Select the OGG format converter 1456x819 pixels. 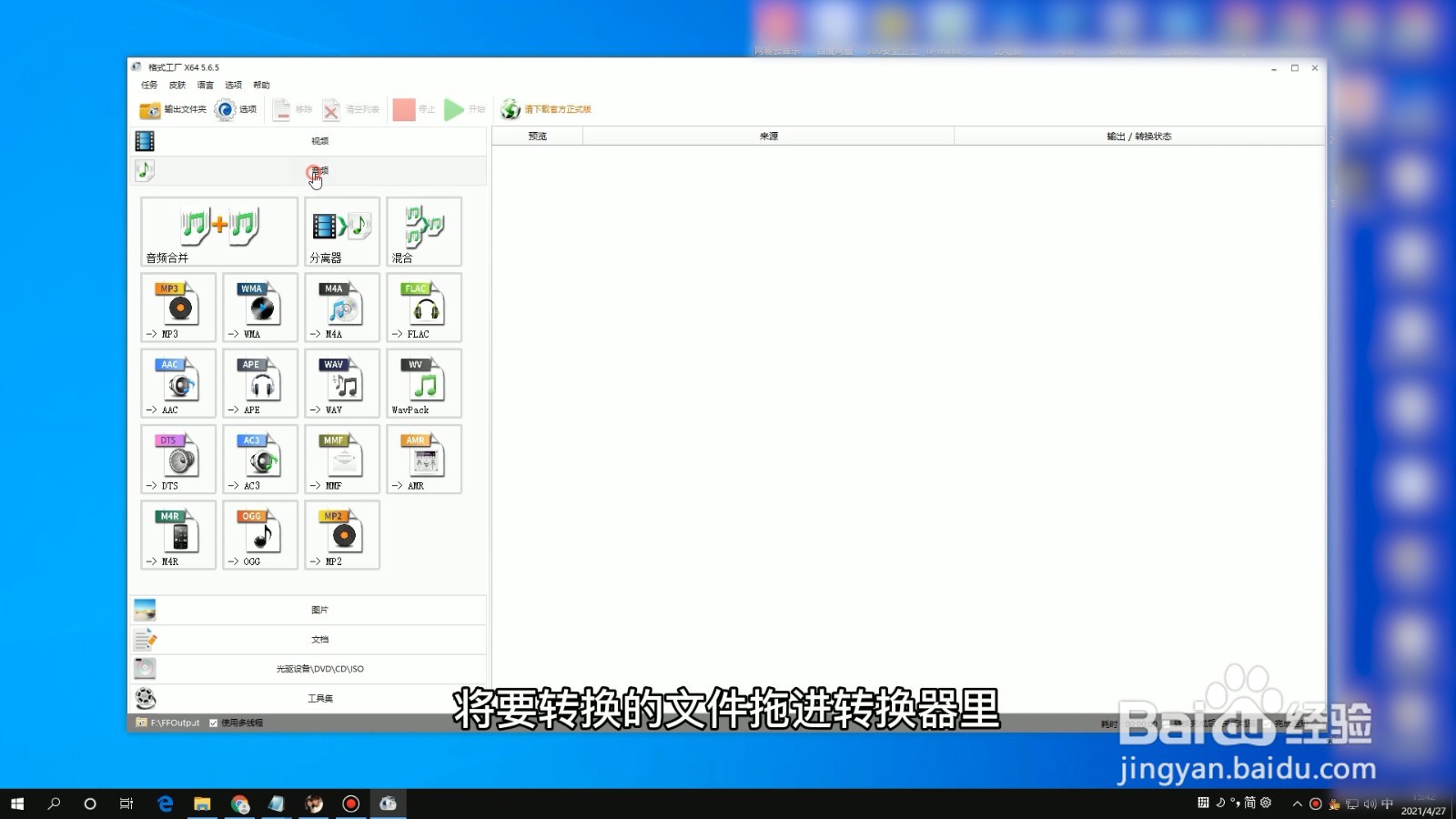click(259, 535)
